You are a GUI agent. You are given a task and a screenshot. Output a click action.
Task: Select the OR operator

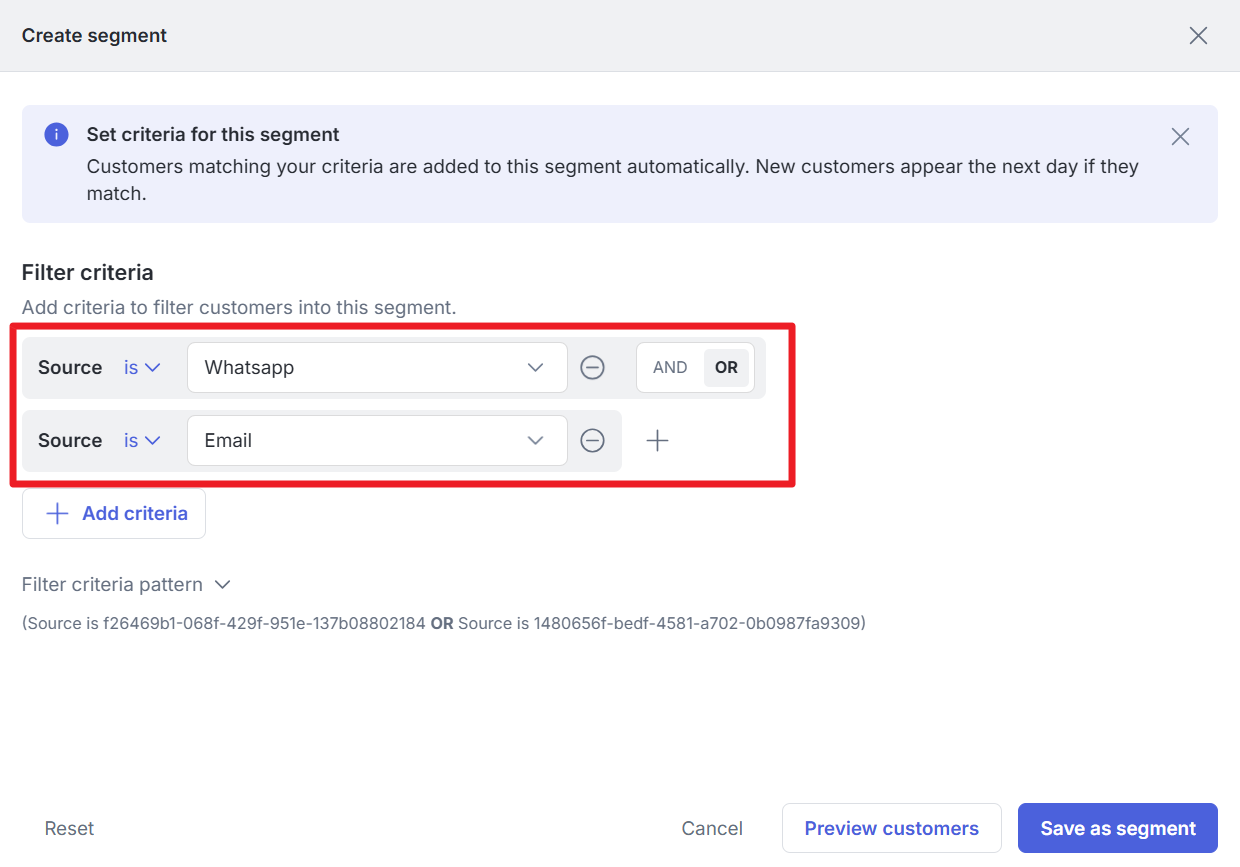tap(726, 368)
